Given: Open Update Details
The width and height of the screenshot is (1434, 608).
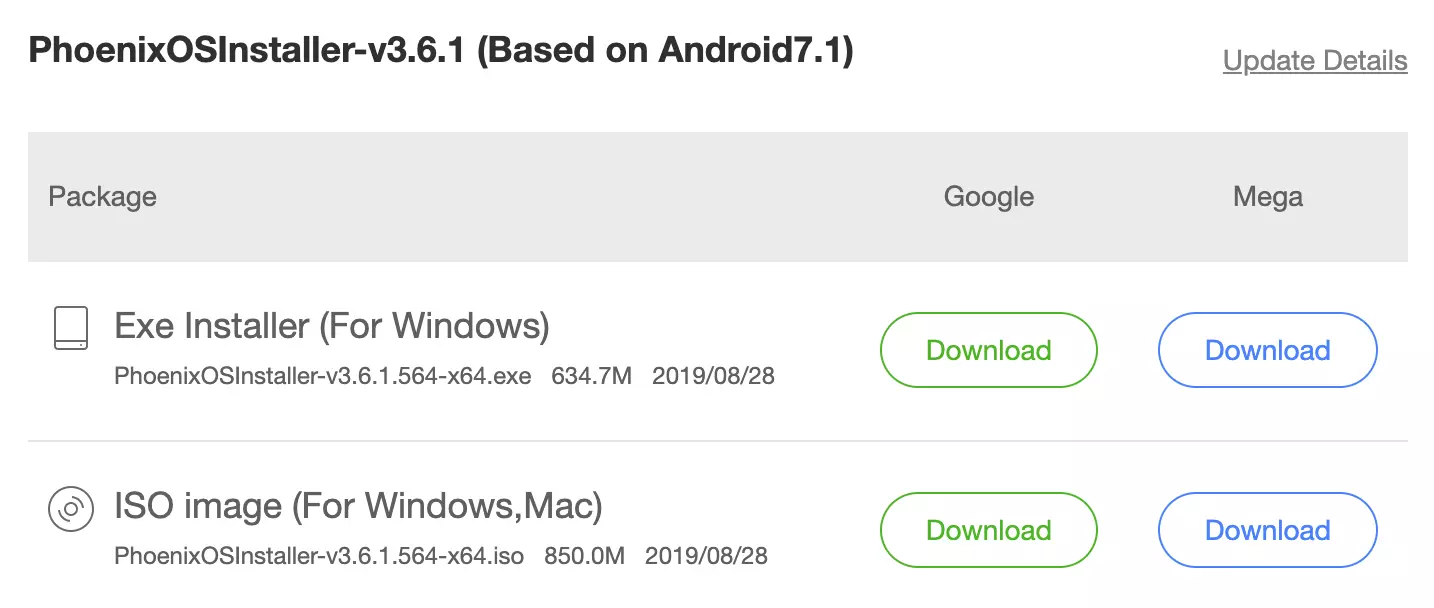Looking at the screenshot, I should point(1314,60).
